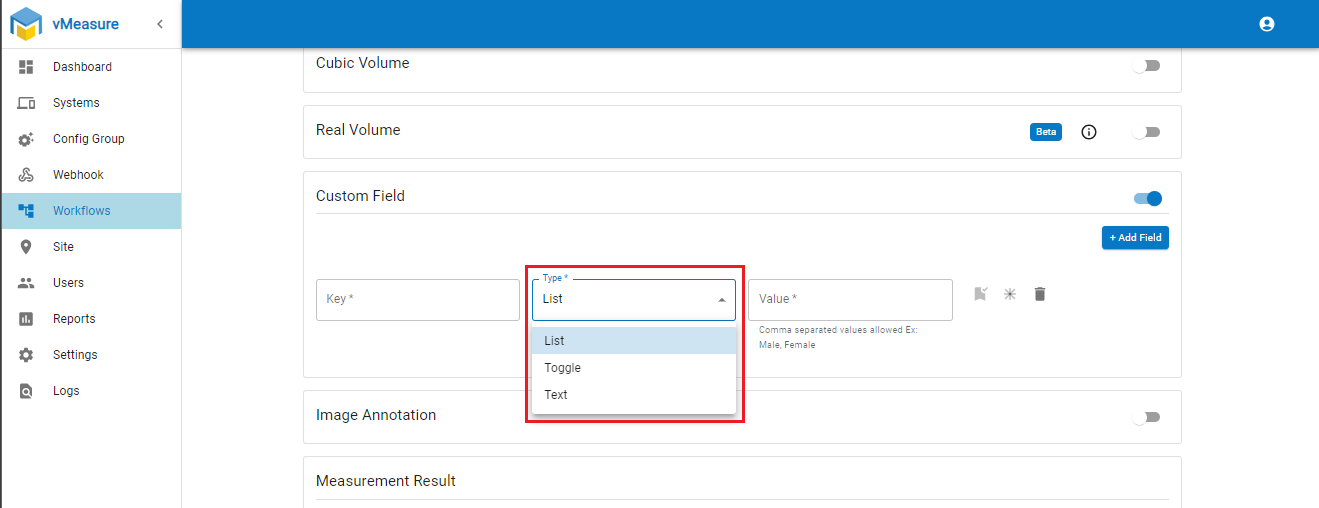Click the Logs sidebar icon
1319x508 pixels.
(27, 391)
